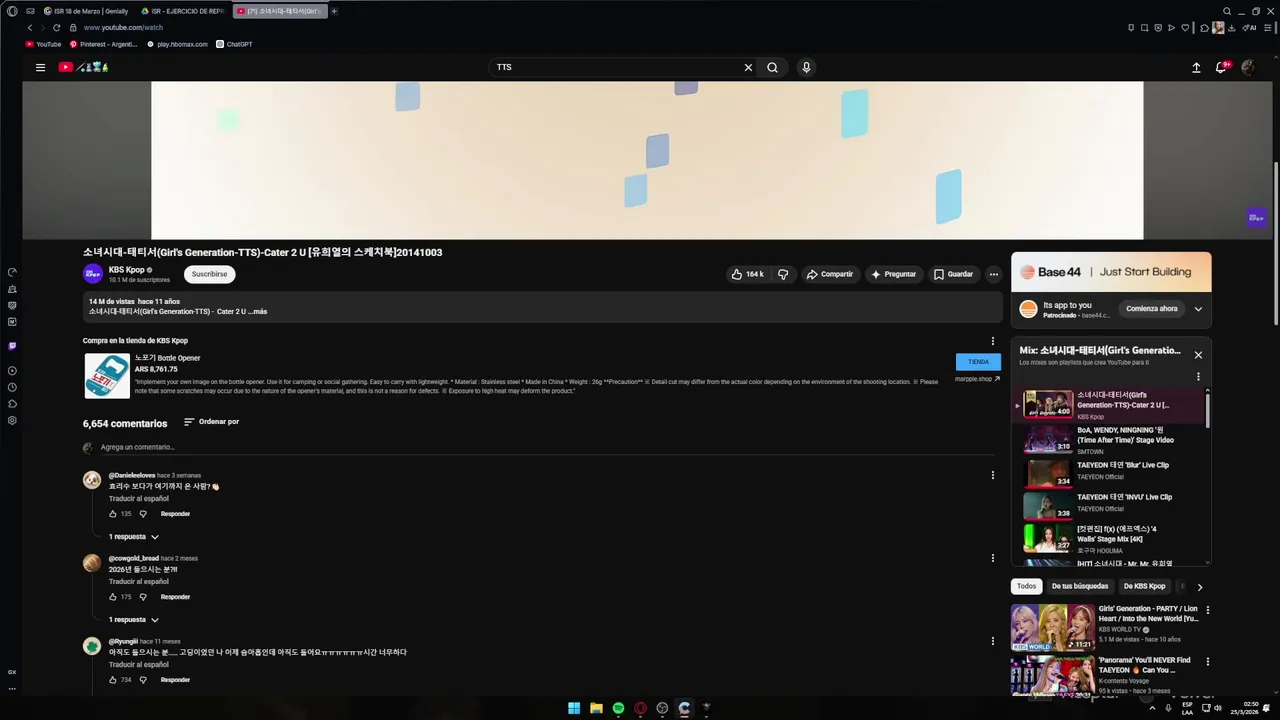Close the Mix playlist panel

tap(1198, 355)
